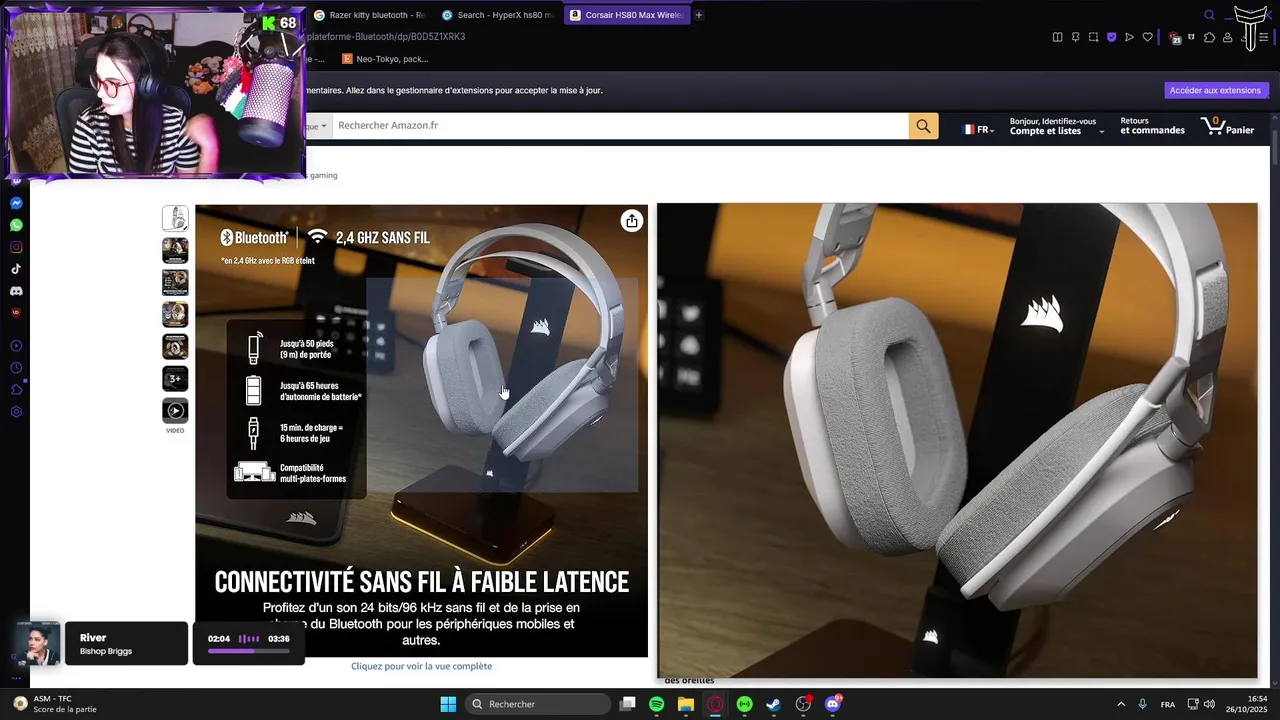Click the River song title widget
The width and height of the screenshot is (1280, 720).
124,643
